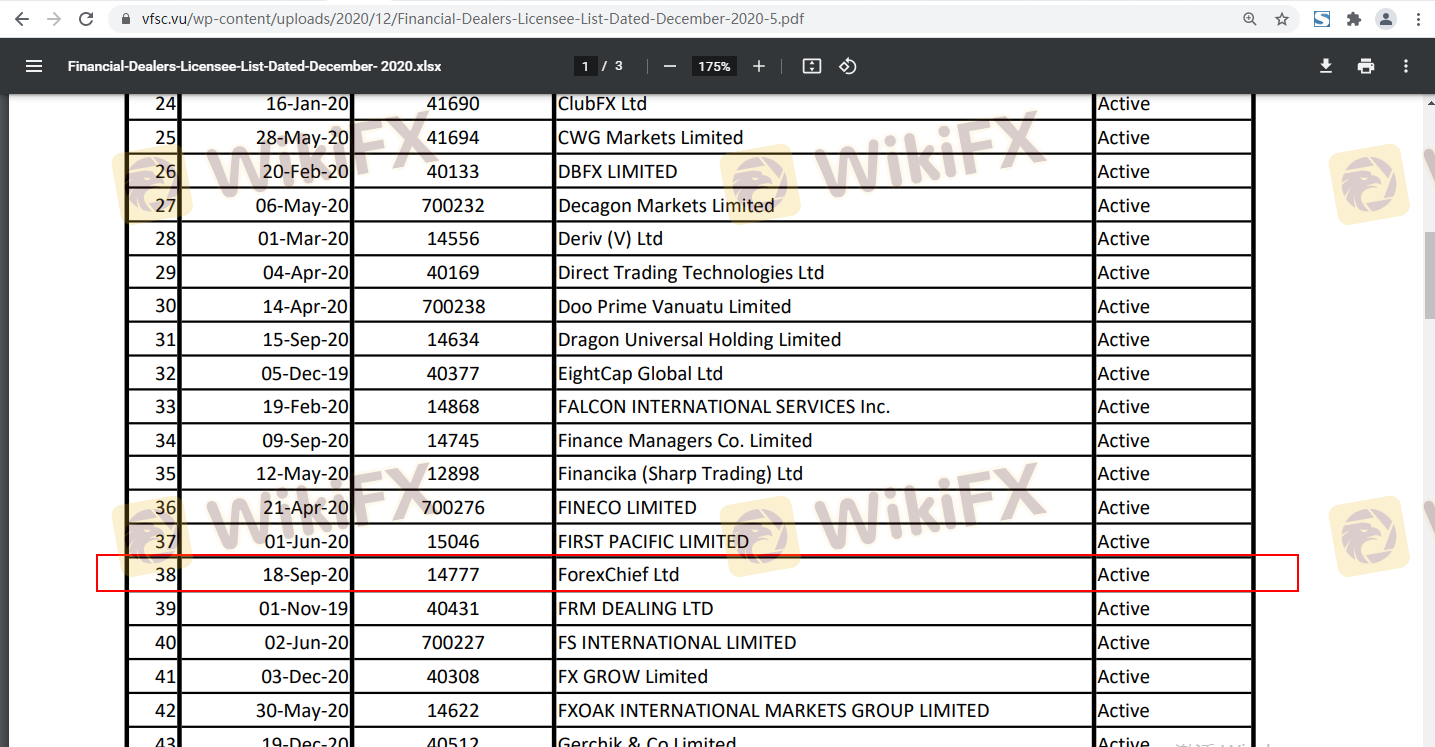
Task: Rotate the document counterclockwise
Action: point(848,66)
